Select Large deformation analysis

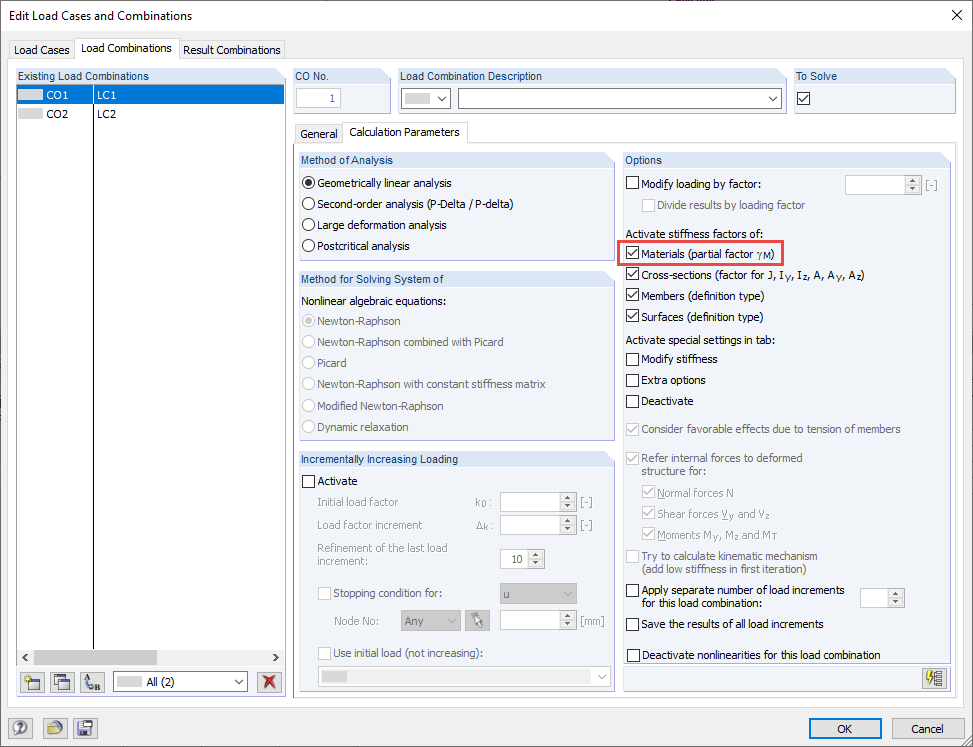click(x=308, y=225)
